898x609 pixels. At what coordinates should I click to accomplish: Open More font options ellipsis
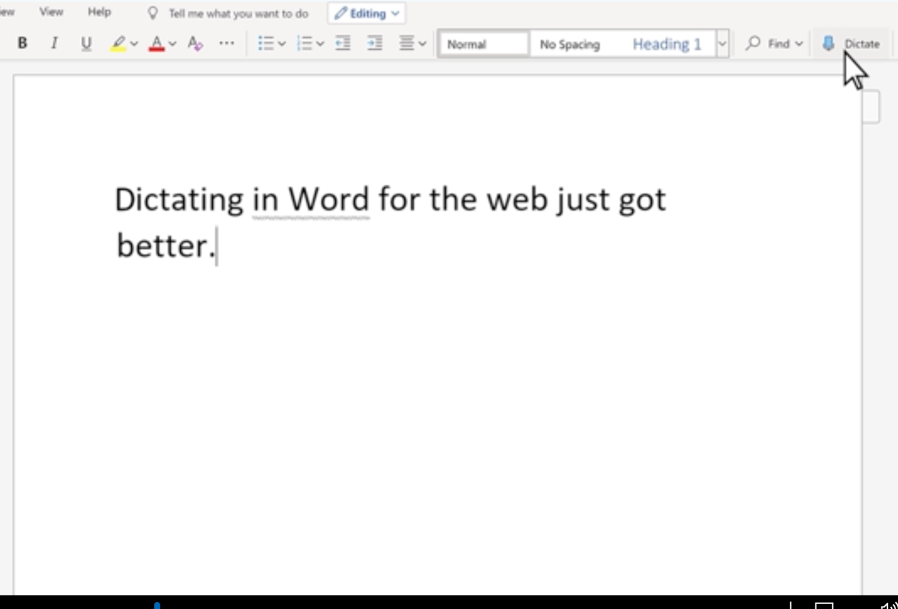tap(227, 43)
